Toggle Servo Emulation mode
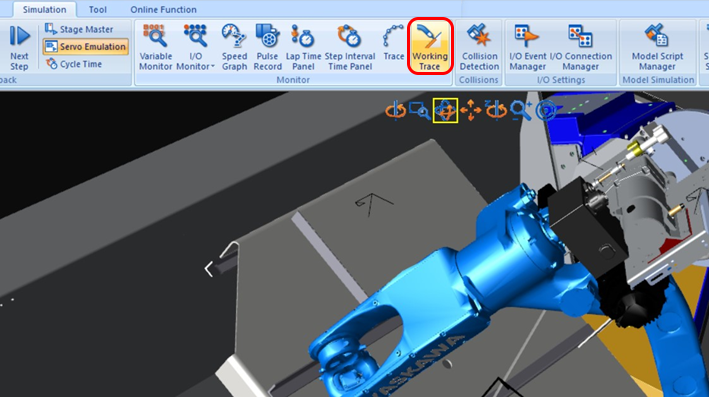The width and height of the screenshot is (709, 397). tap(86, 47)
